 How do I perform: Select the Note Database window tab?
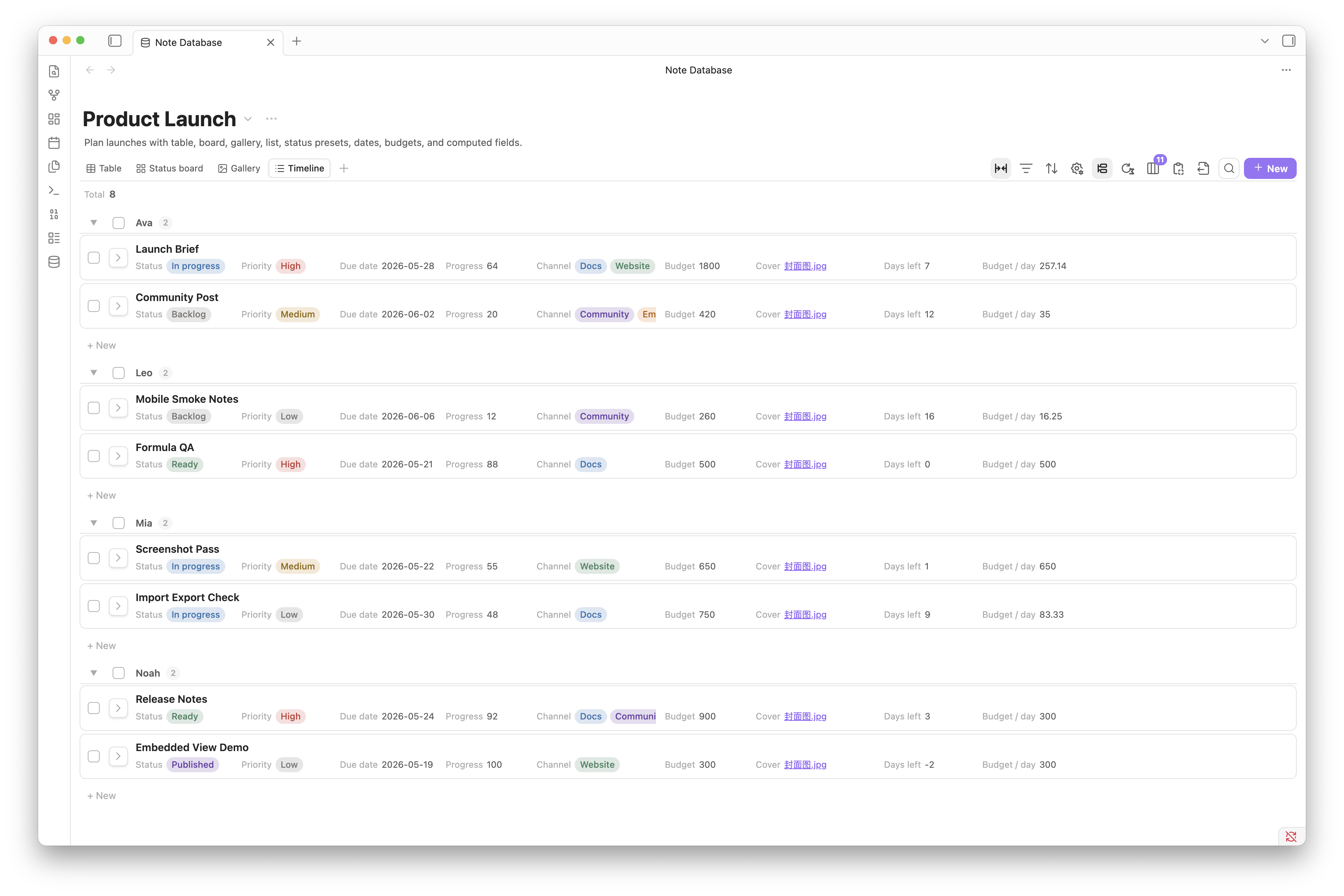pyautogui.click(x=208, y=42)
